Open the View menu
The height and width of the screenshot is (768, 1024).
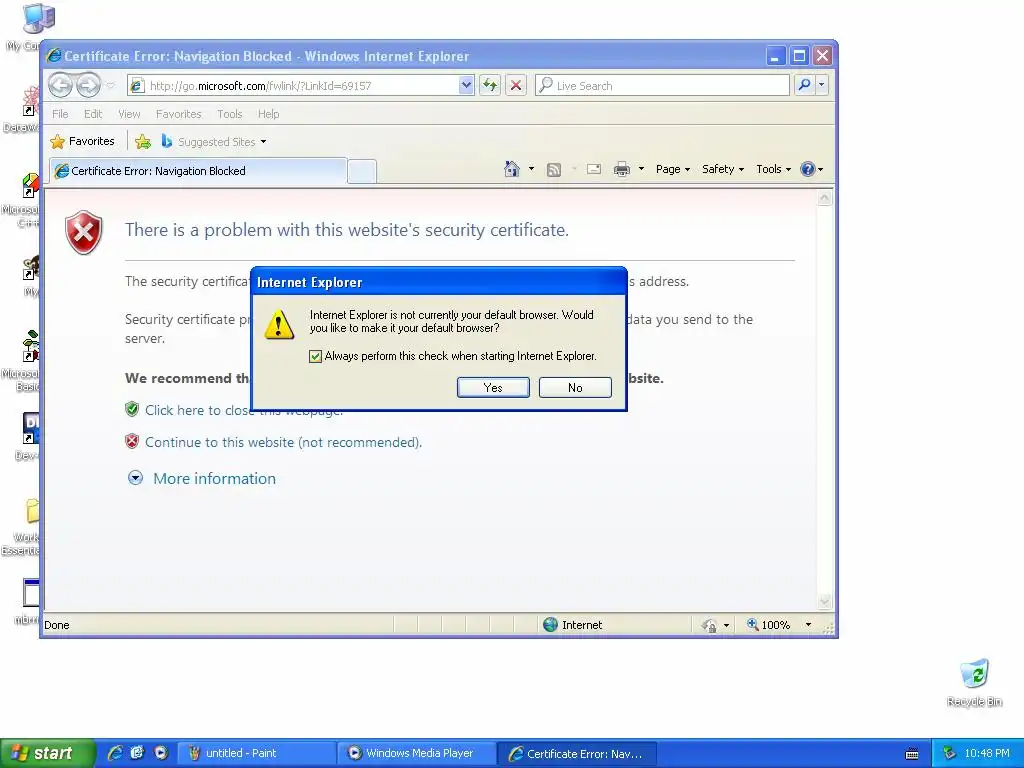(x=129, y=114)
